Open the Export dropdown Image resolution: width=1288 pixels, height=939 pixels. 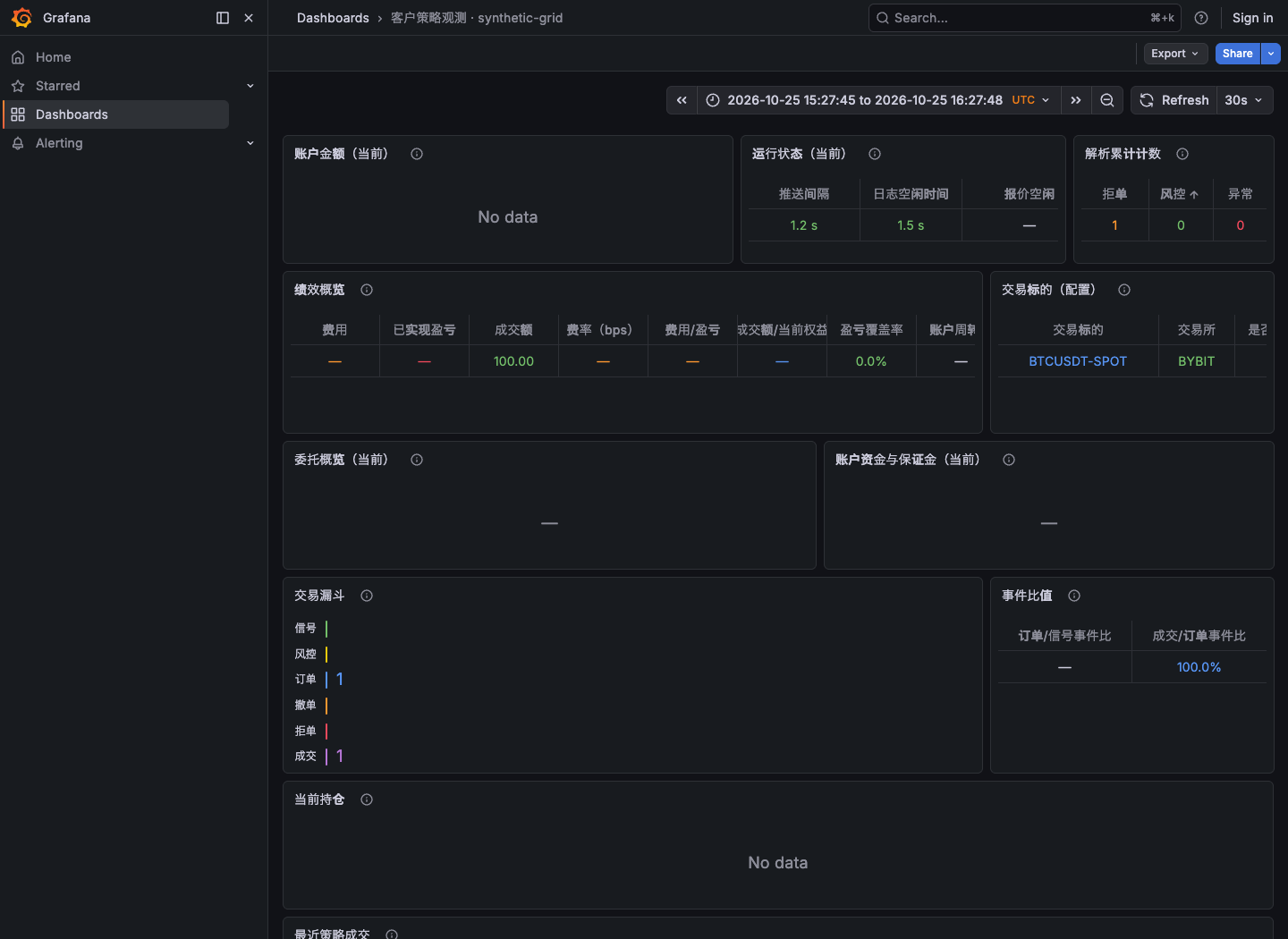click(1175, 54)
